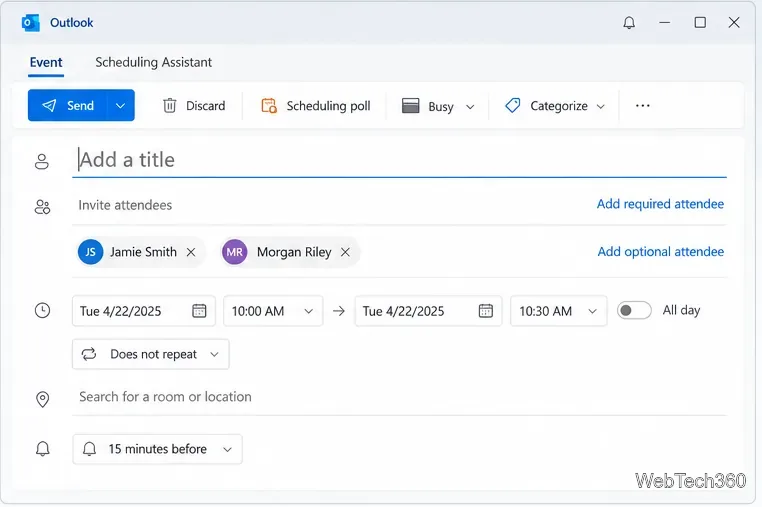This screenshot has height=507, width=762.
Task: Click the Morgan Riley name text
Action: click(x=294, y=252)
